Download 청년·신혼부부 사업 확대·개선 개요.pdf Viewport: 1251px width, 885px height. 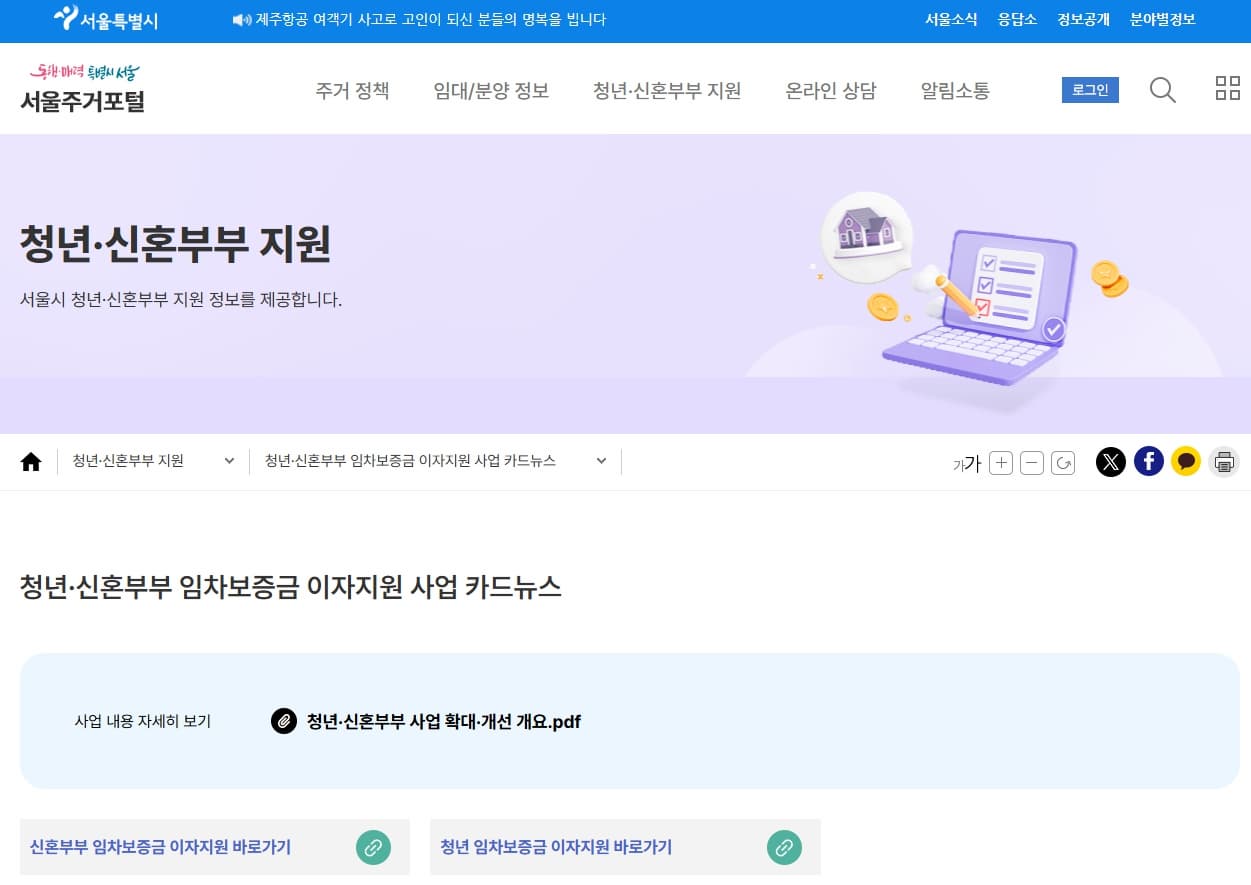tap(443, 721)
